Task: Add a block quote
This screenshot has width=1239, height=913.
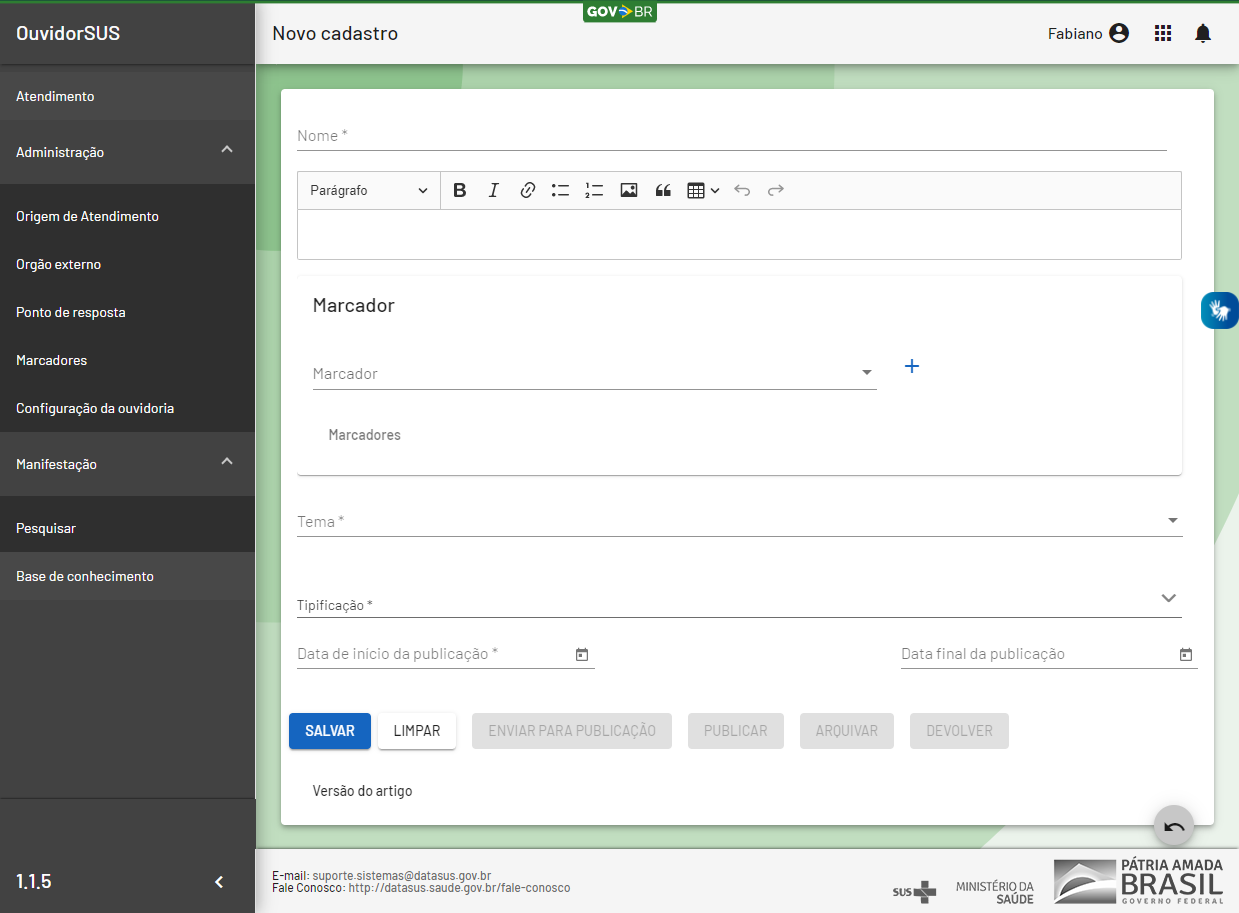Action: (x=662, y=190)
